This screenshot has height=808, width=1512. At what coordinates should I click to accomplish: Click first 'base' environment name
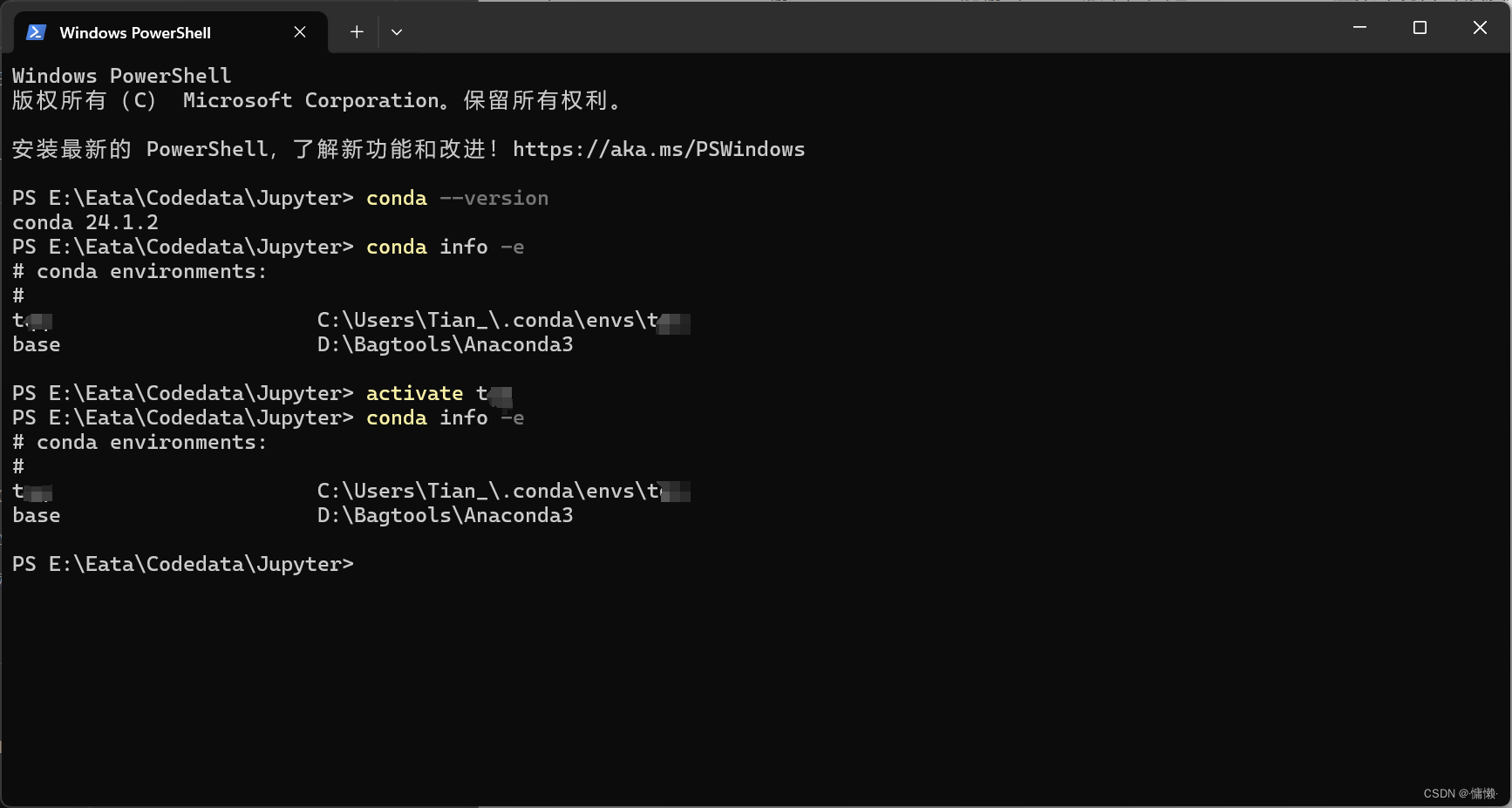pyautogui.click(x=37, y=344)
